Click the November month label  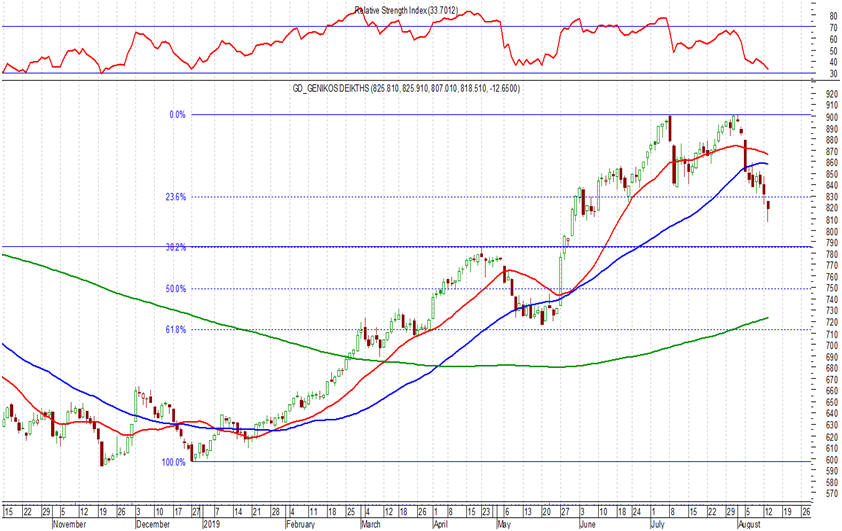coord(69,524)
